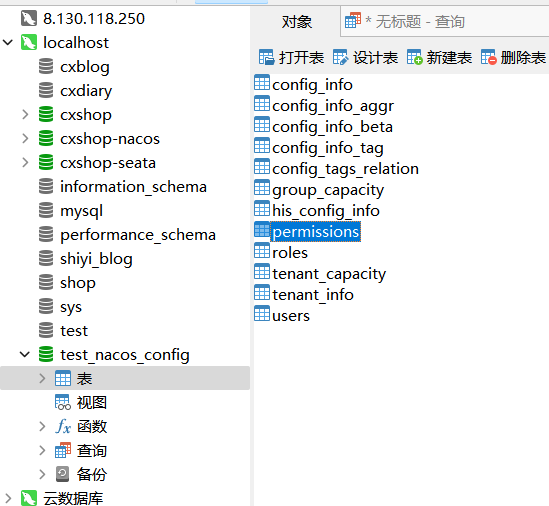Click the test_nacos_config database icon
The image size is (549, 506).
pyautogui.click(x=46, y=354)
